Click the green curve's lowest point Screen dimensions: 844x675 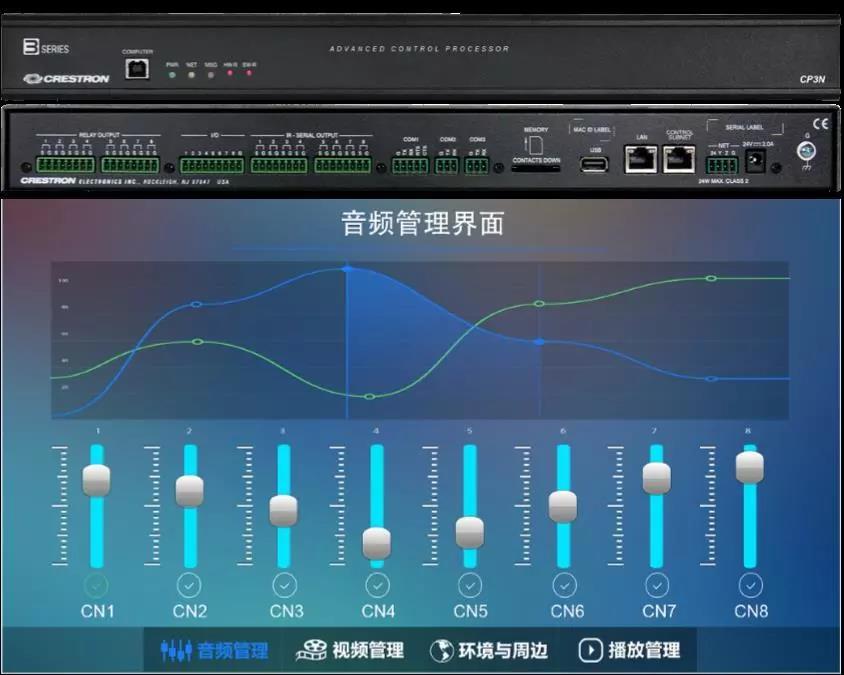point(369,397)
